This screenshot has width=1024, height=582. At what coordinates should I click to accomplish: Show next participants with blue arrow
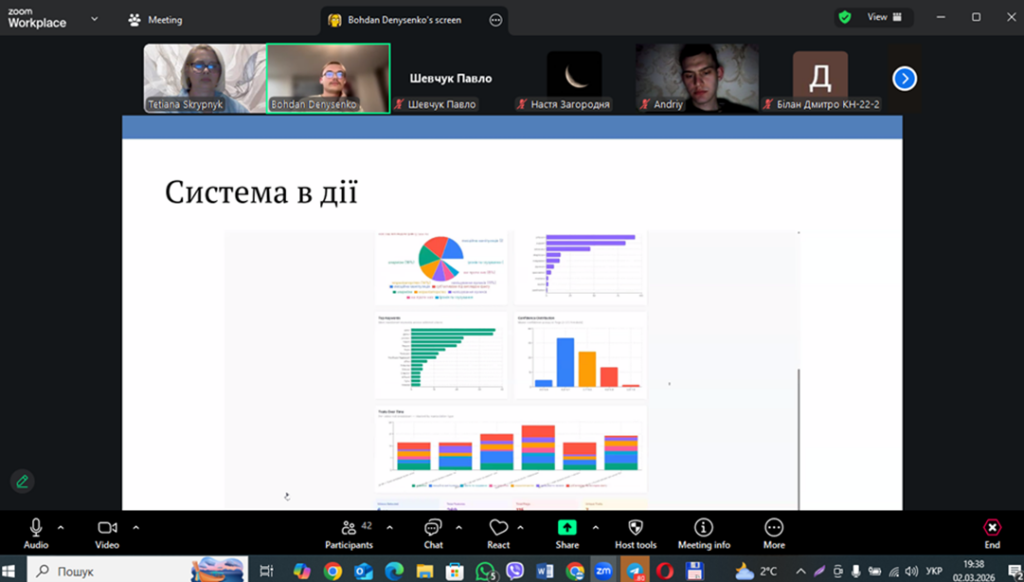[x=904, y=78]
